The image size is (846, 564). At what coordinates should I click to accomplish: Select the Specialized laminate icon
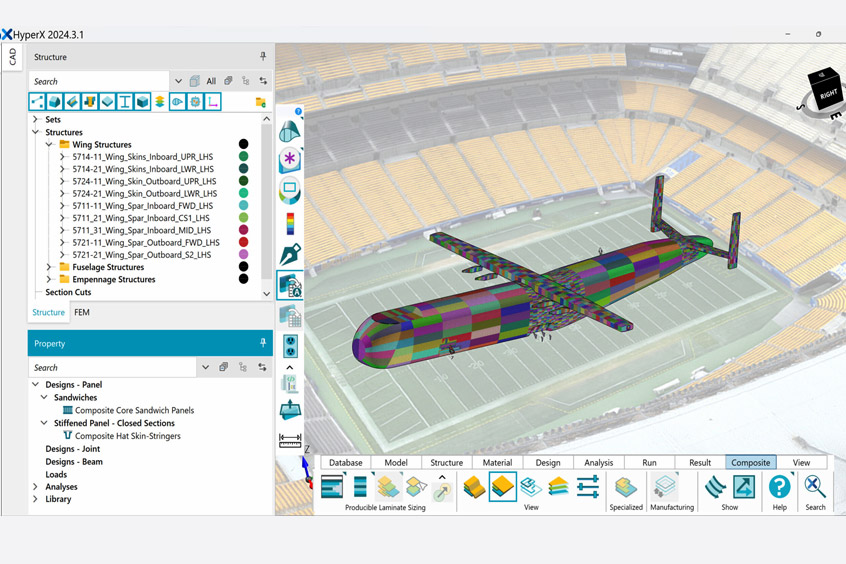pyautogui.click(x=626, y=487)
